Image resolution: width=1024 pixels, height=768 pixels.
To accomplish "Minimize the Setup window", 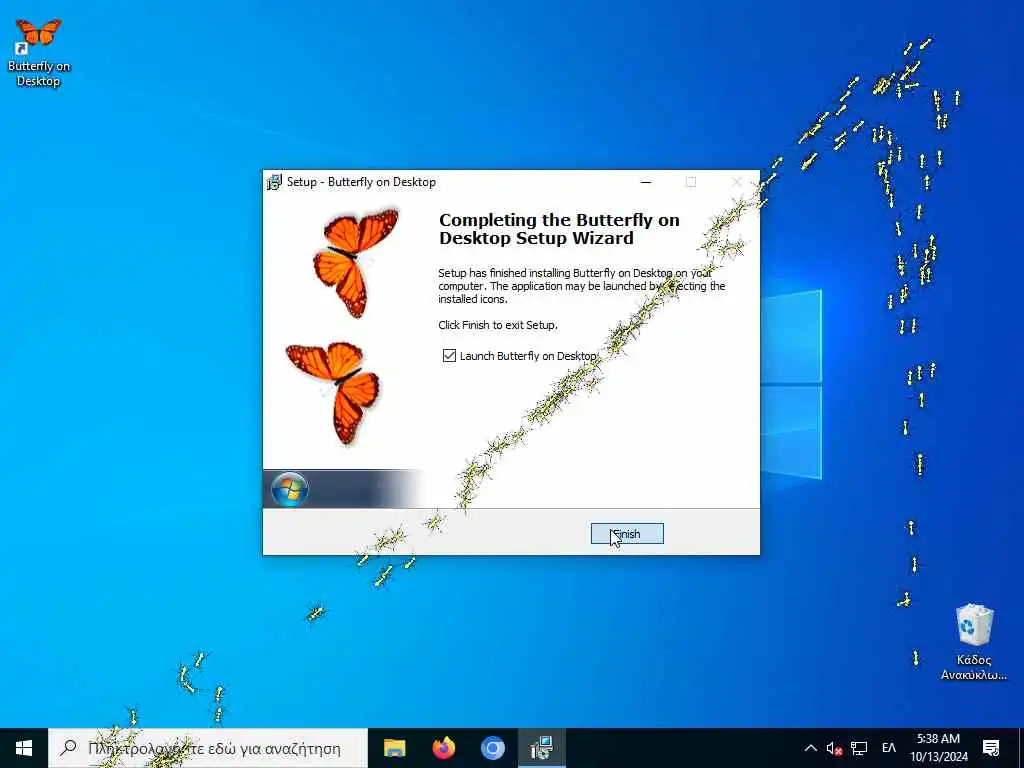I will (646, 182).
